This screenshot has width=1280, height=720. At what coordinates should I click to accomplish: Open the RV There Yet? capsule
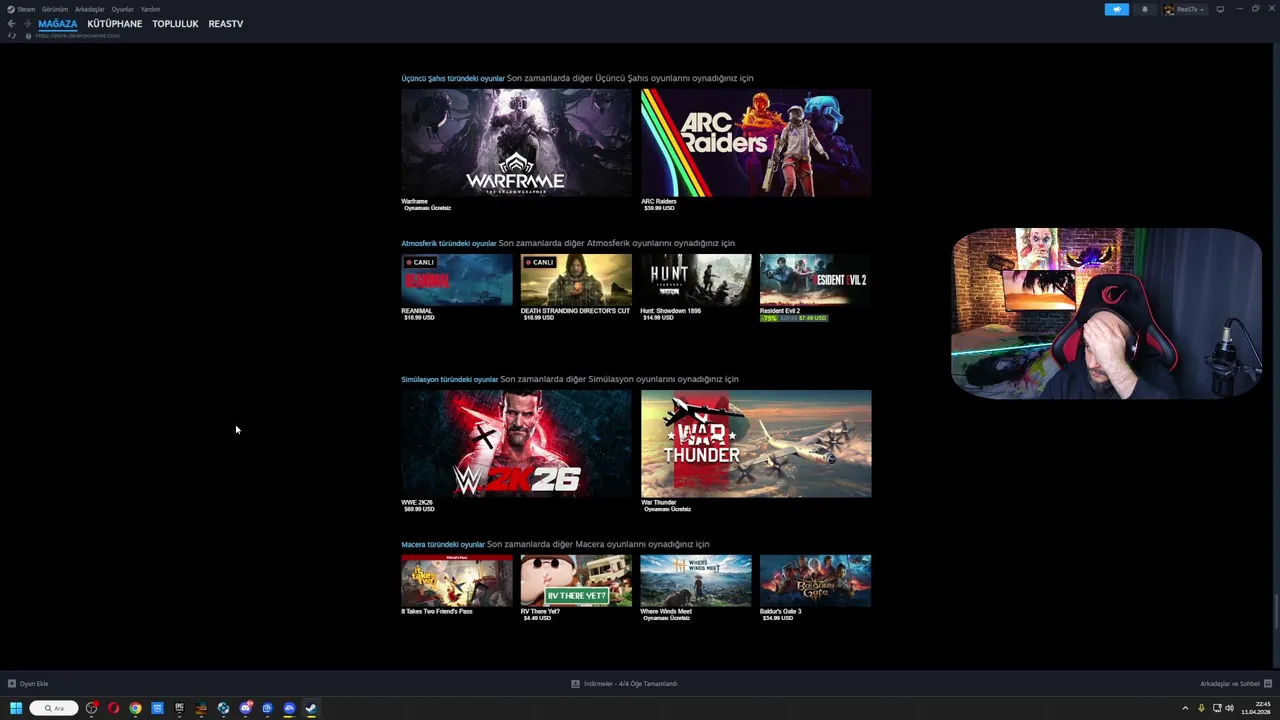click(576, 580)
